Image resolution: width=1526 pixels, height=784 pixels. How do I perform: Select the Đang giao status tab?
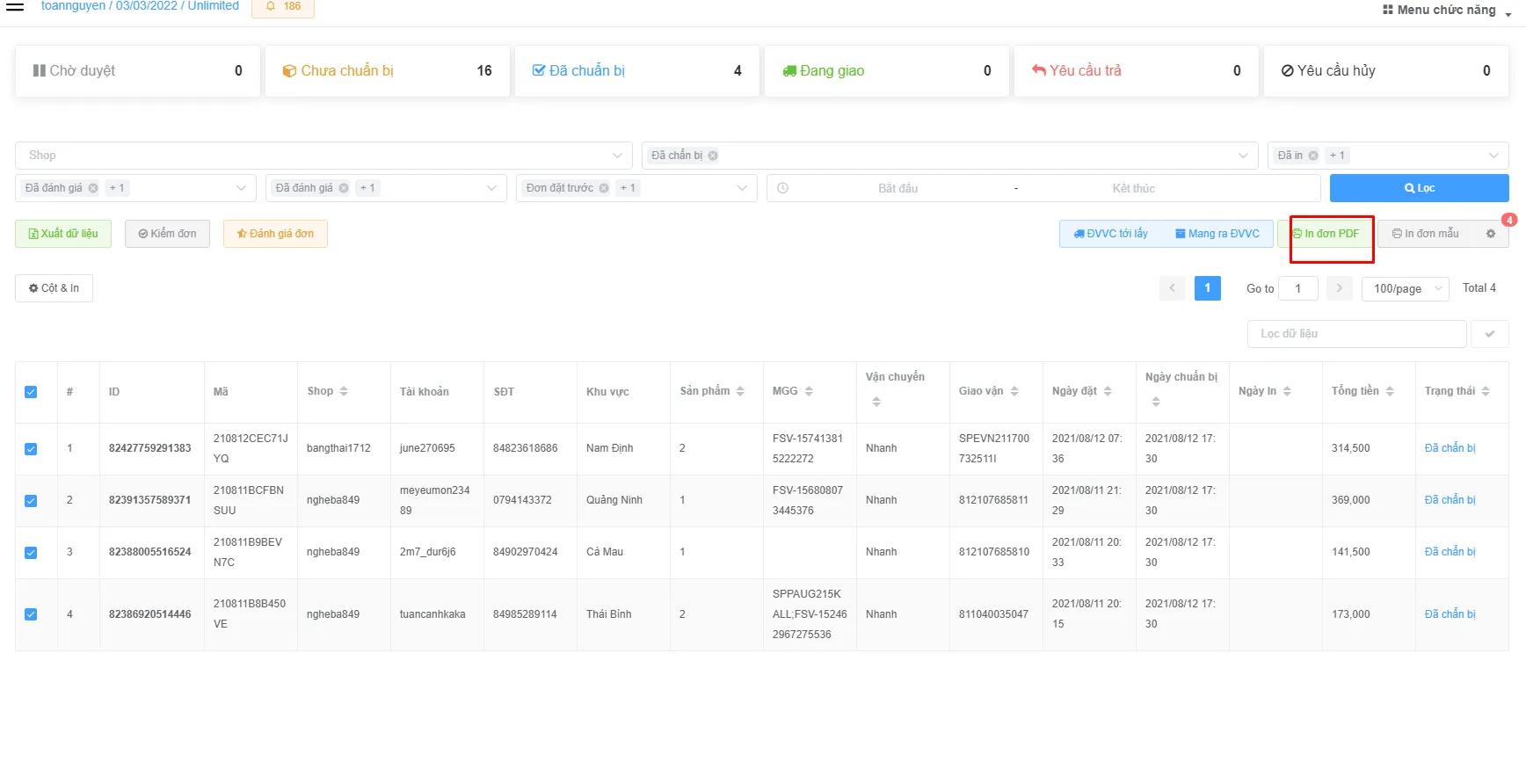pyautogui.click(x=886, y=71)
